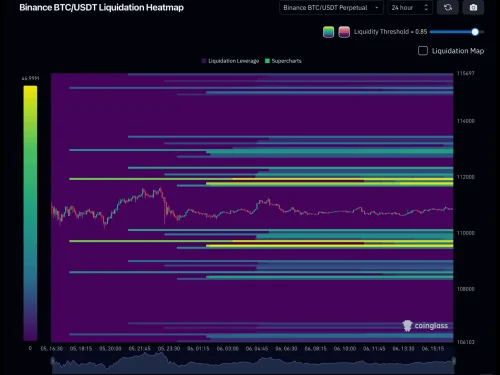The width and height of the screenshot is (500, 375).
Task: Change the 24 hour time range selector
Action: click(410, 7)
